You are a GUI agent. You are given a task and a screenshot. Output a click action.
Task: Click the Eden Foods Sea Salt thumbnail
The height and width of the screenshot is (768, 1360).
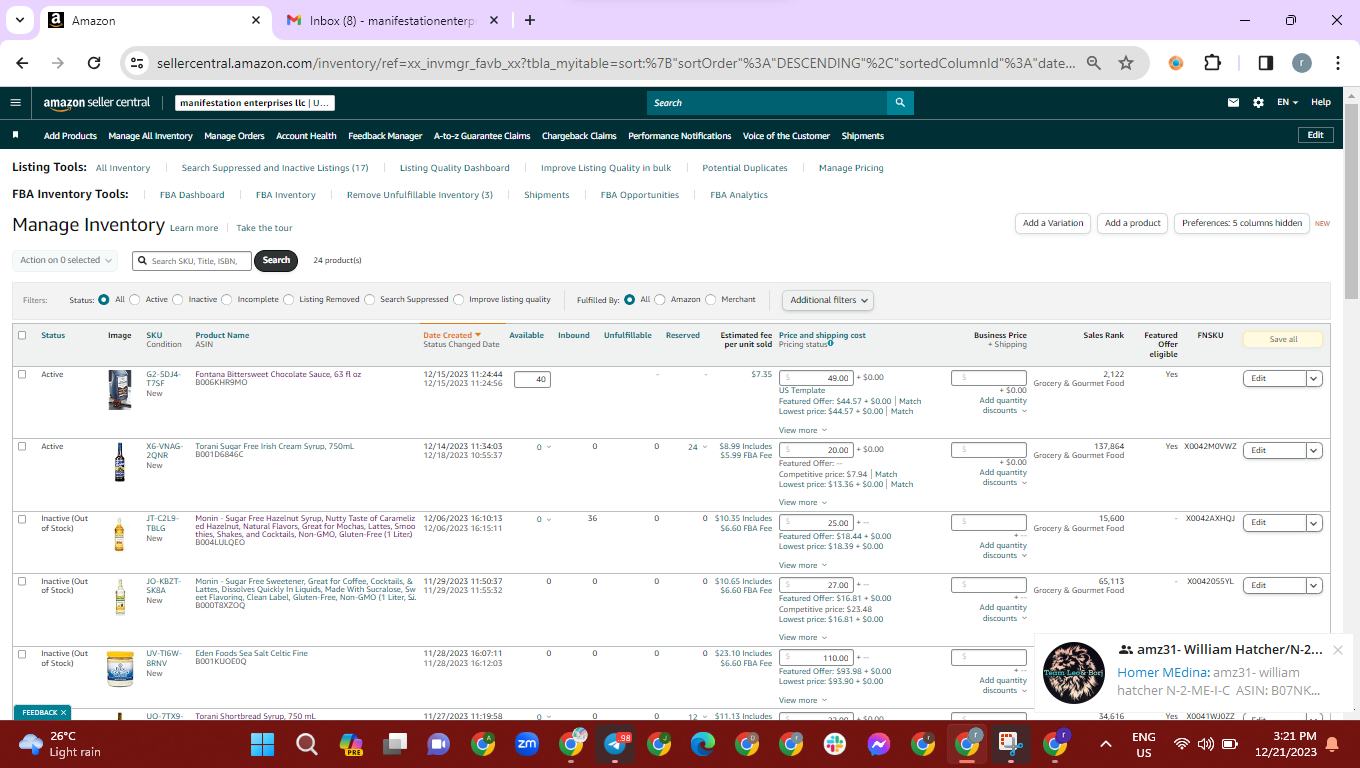pos(120,668)
